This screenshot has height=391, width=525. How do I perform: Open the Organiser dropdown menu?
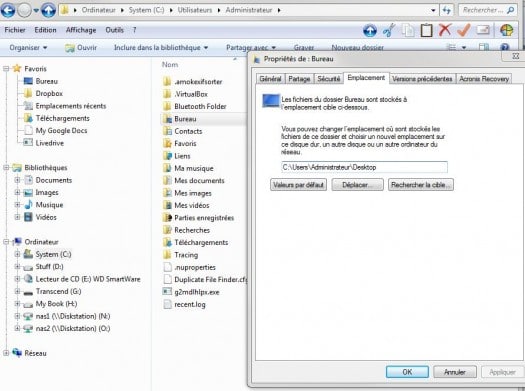[x=28, y=48]
